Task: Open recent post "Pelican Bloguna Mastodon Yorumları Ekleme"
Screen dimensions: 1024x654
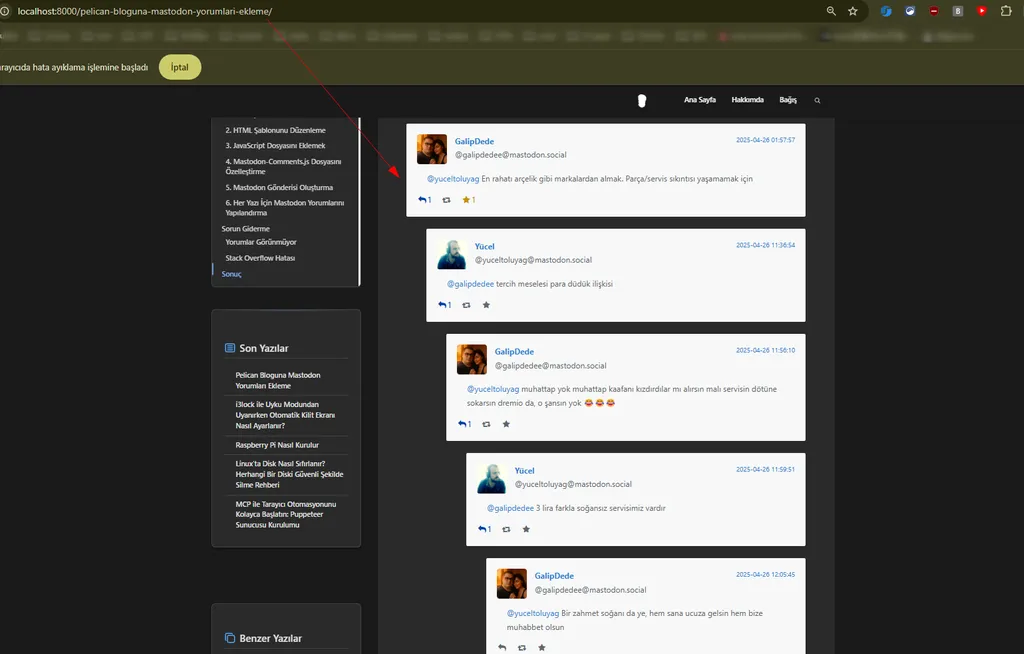Action: [x=278, y=380]
